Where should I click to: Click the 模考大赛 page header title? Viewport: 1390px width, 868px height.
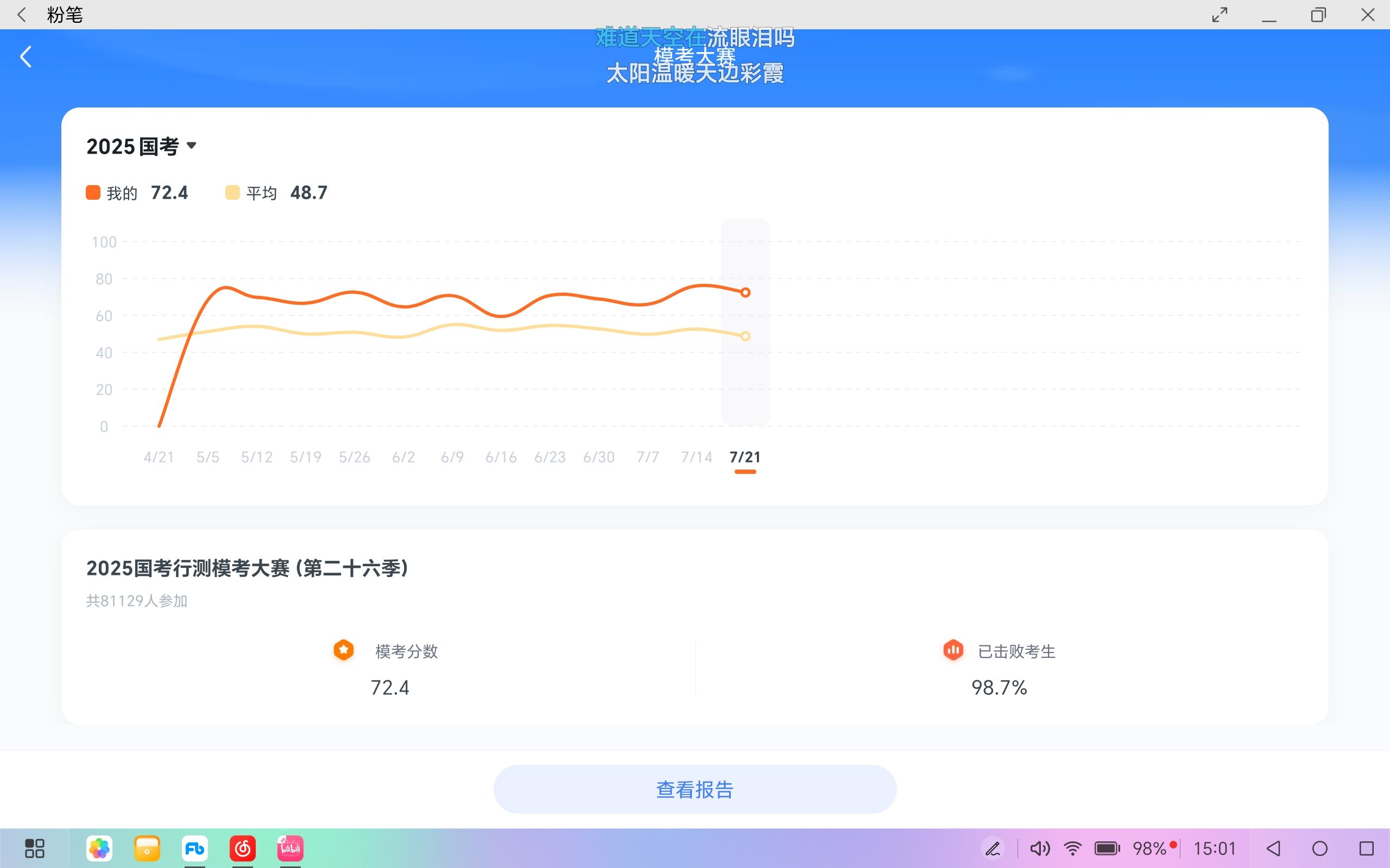click(x=694, y=56)
